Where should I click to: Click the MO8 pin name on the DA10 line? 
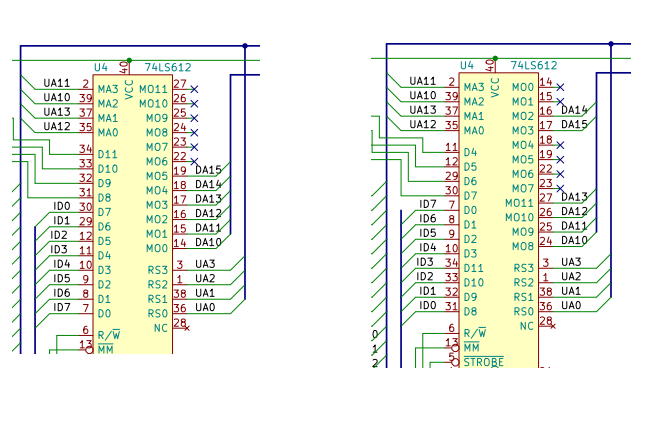pos(523,246)
